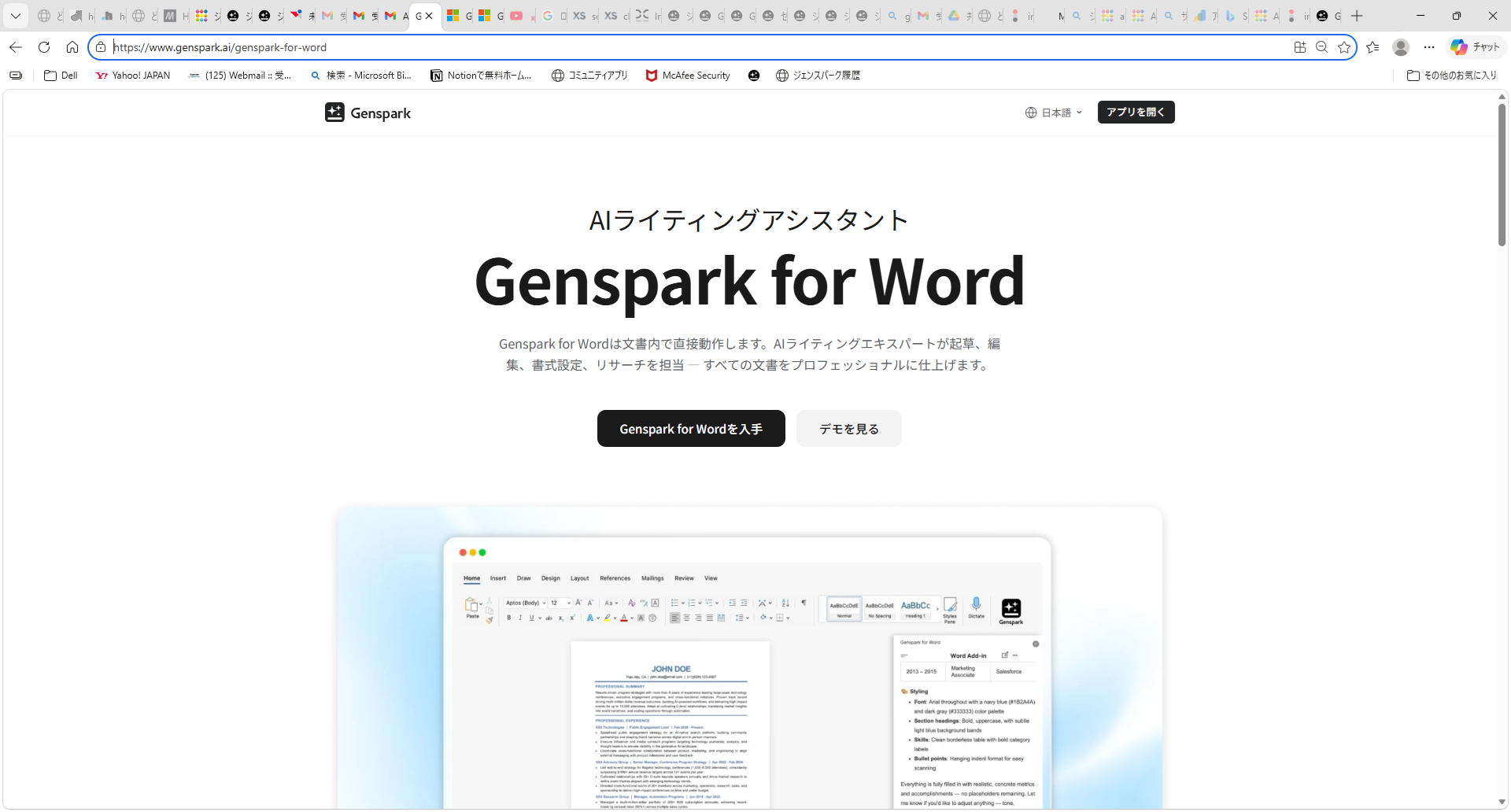Screen dimensions: 1511x812
Task: Click inside the browser address bar
Action: pyautogui.click(x=551, y=47)
